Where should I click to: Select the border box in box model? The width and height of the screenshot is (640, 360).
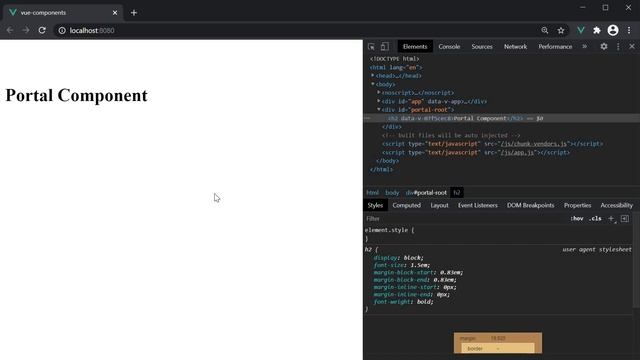click(x=498, y=349)
